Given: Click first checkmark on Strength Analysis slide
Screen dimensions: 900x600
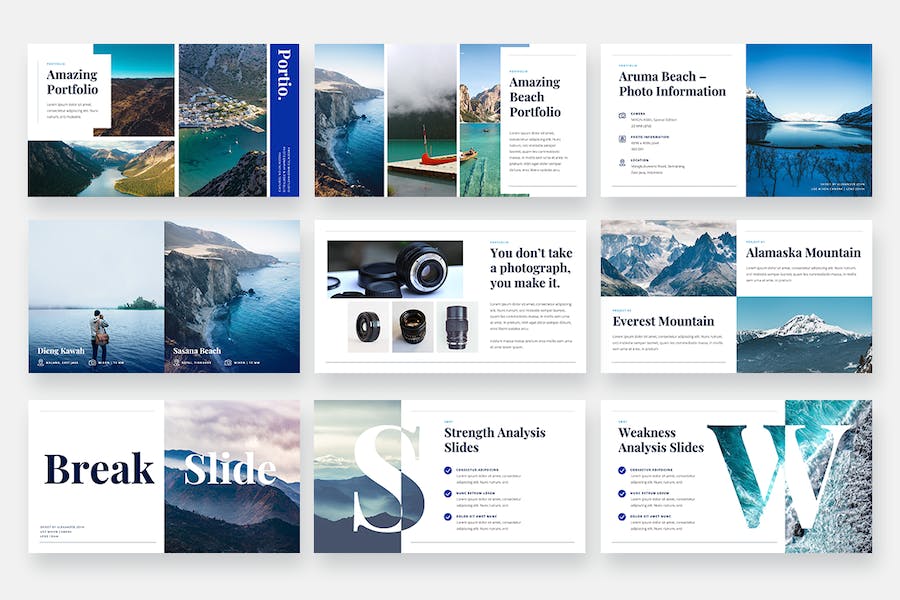Looking at the screenshot, I should (448, 470).
